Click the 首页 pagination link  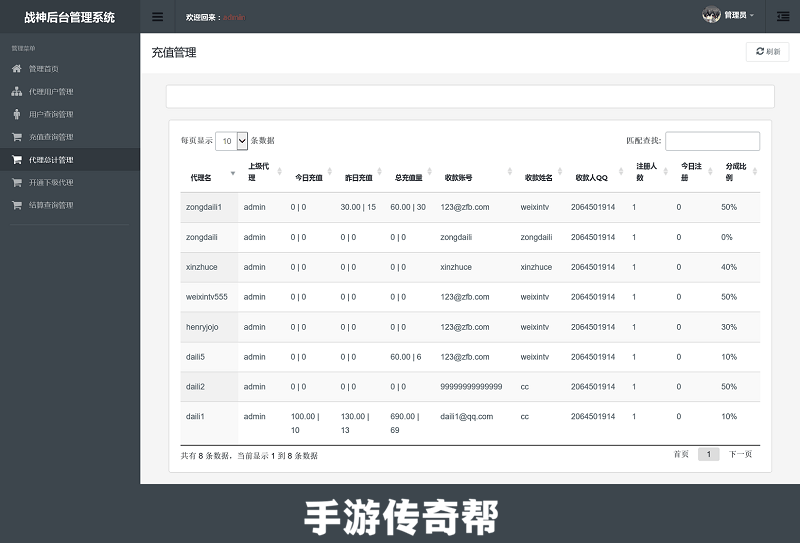[681, 454]
